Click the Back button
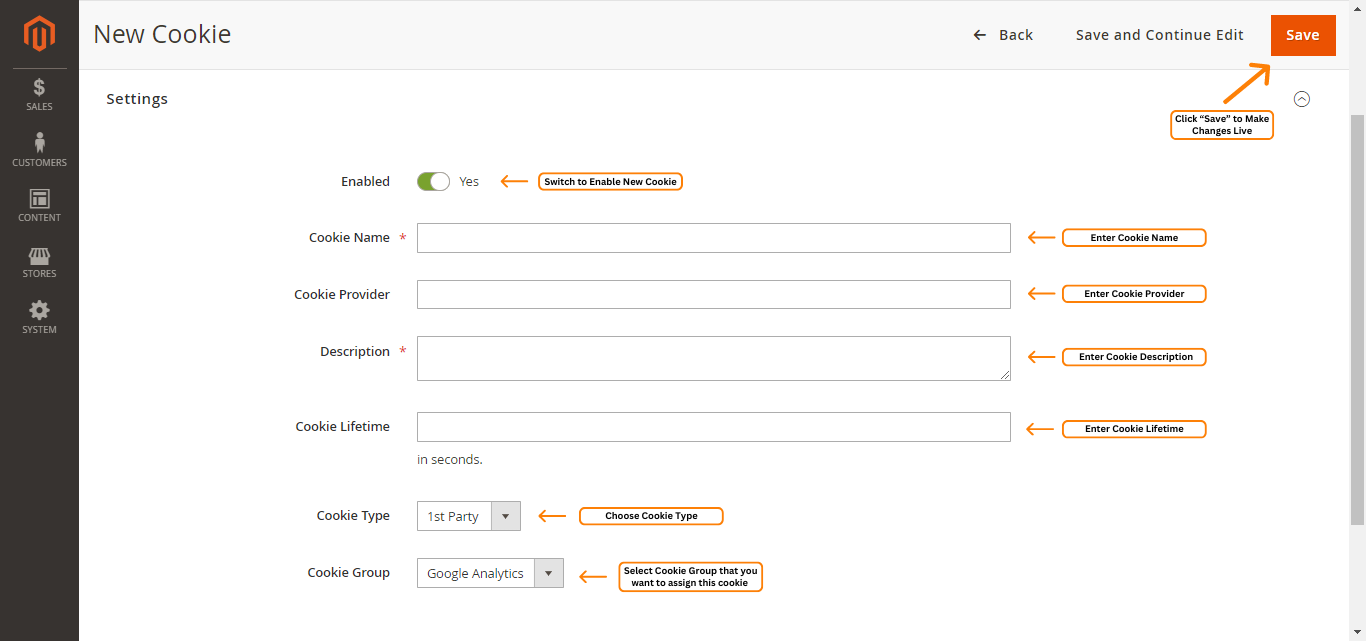 [1003, 35]
